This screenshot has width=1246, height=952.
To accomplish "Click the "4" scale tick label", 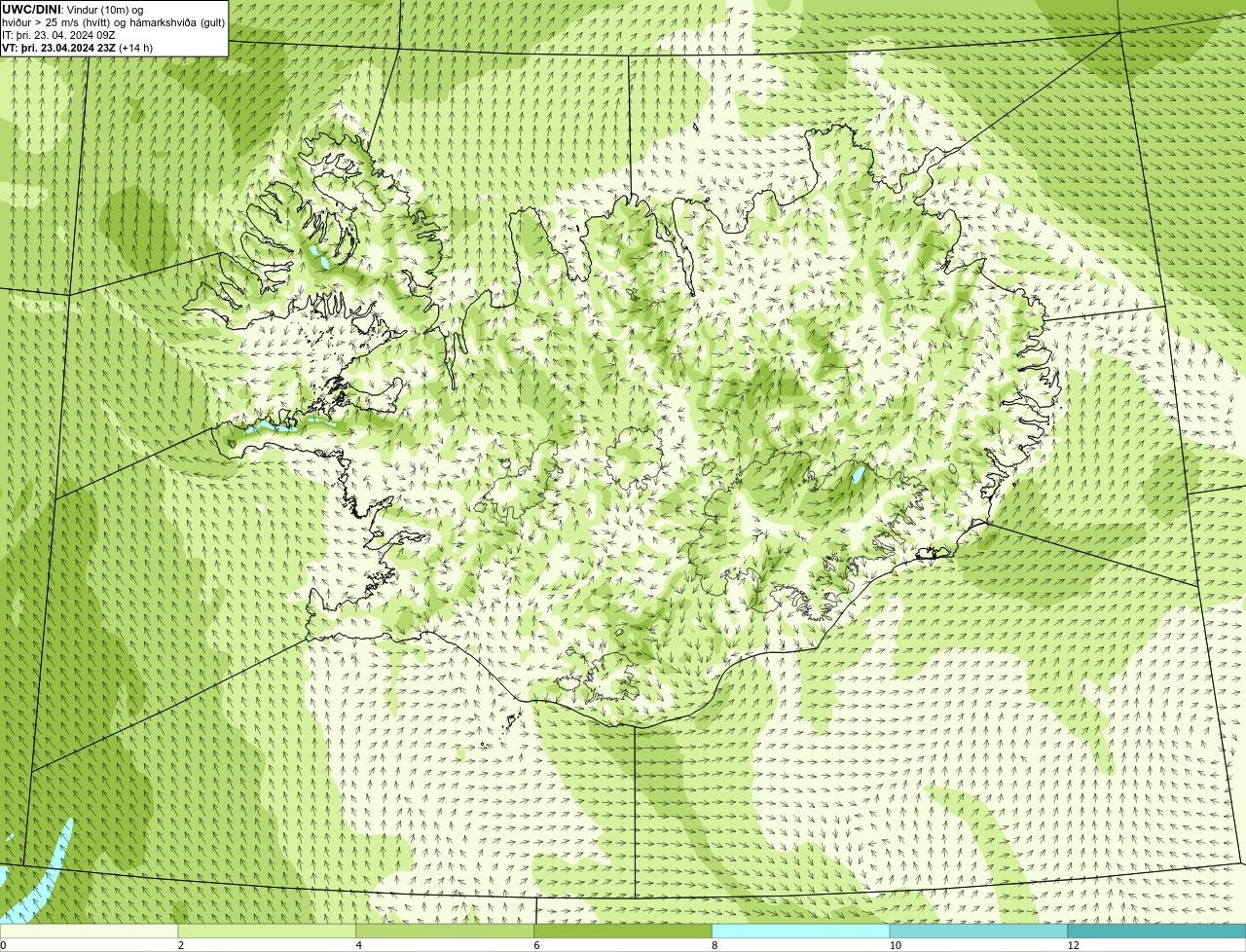I will pos(359,945).
